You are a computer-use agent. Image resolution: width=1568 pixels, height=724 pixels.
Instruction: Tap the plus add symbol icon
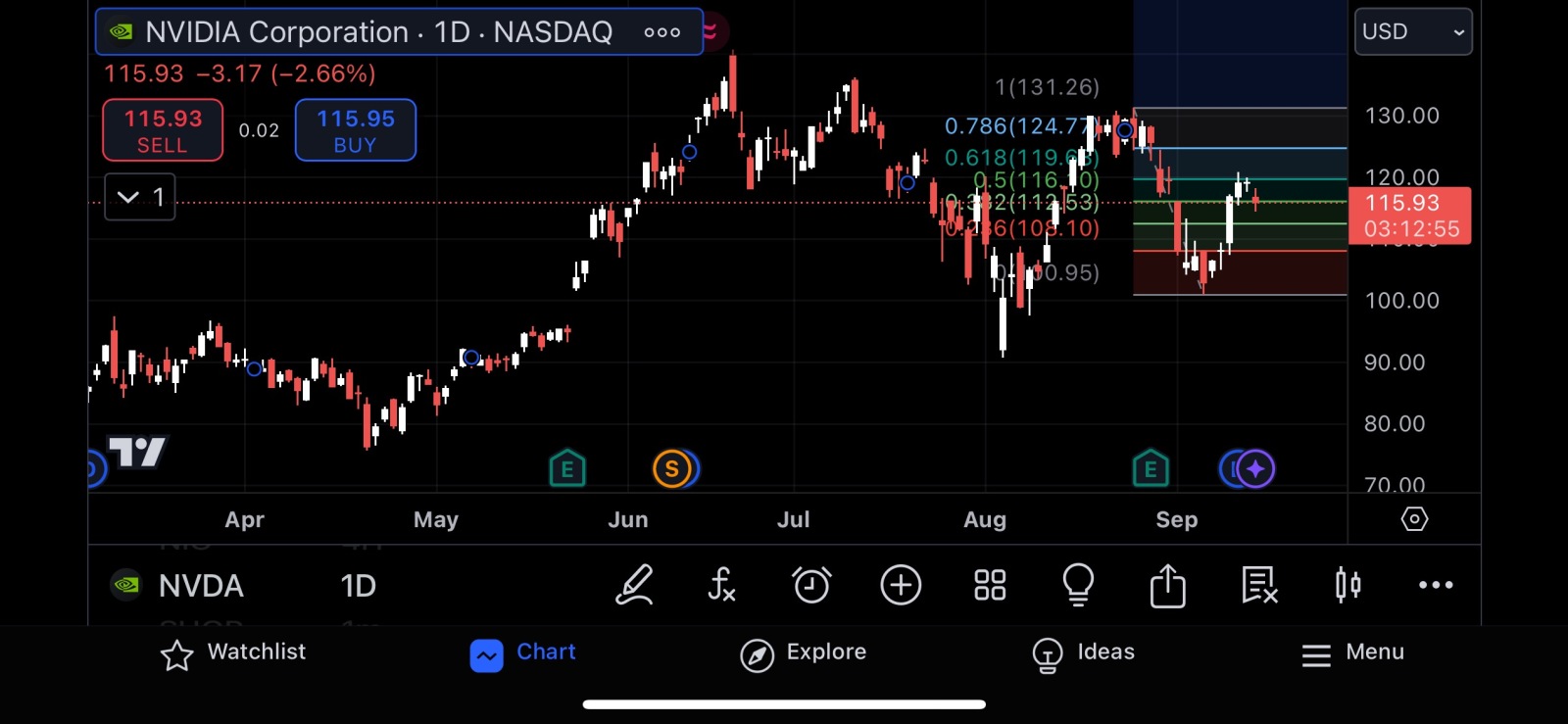(901, 585)
